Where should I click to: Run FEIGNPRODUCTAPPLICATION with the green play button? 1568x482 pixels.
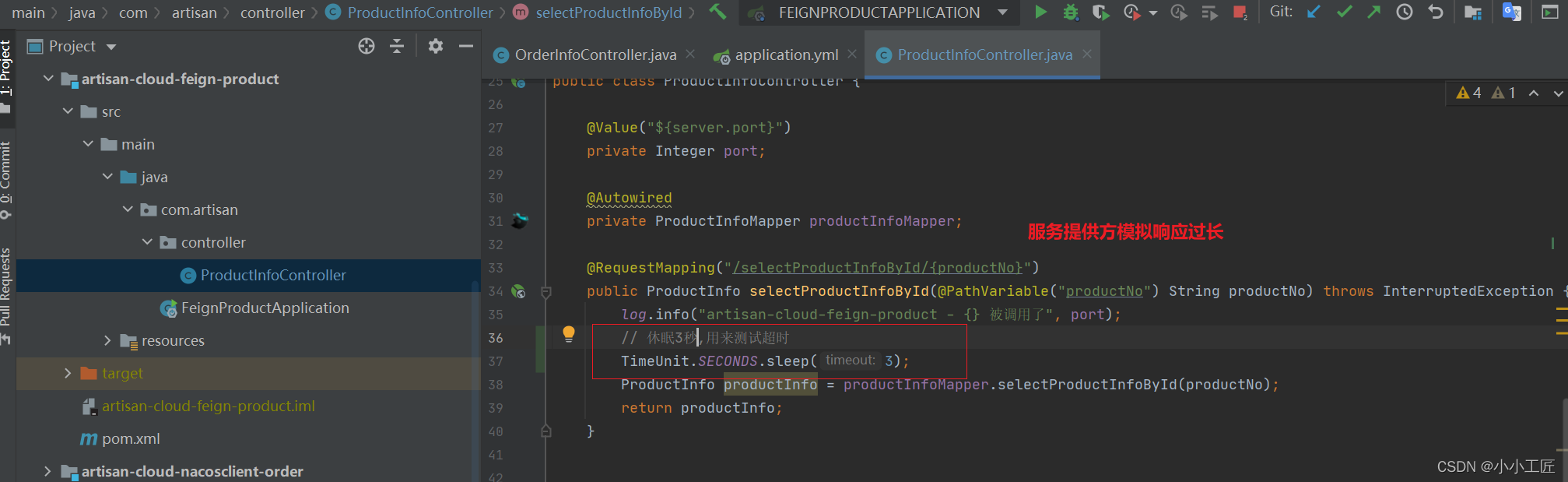pyautogui.click(x=1040, y=12)
